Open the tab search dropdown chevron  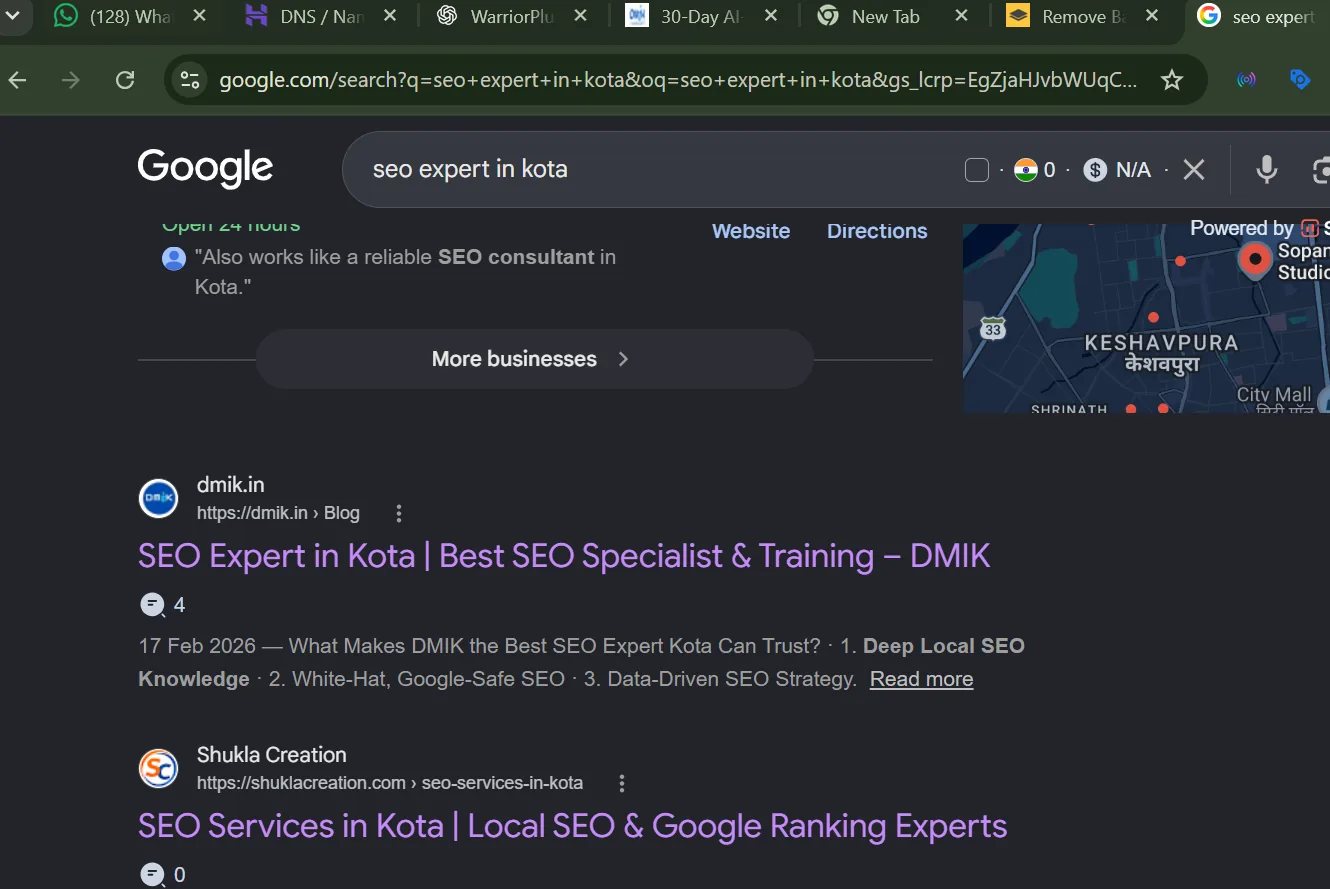pos(13,16)
